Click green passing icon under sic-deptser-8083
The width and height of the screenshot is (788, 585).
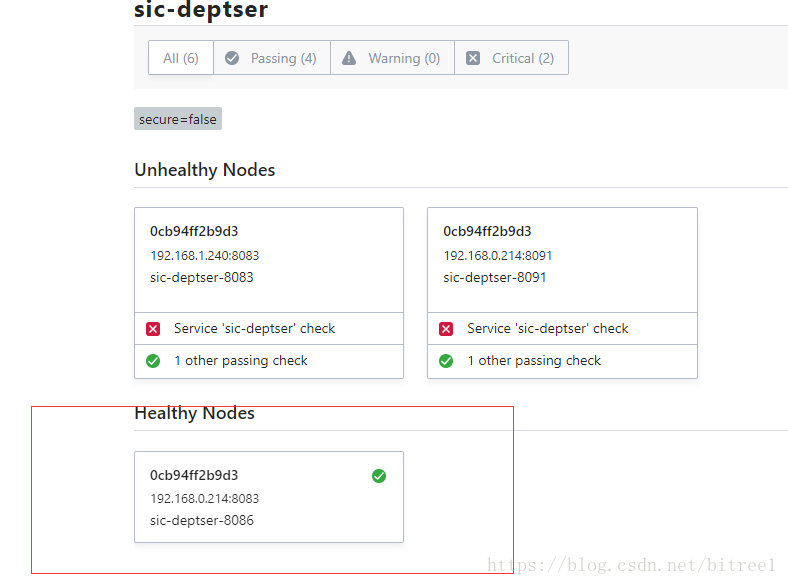(153, 361)
